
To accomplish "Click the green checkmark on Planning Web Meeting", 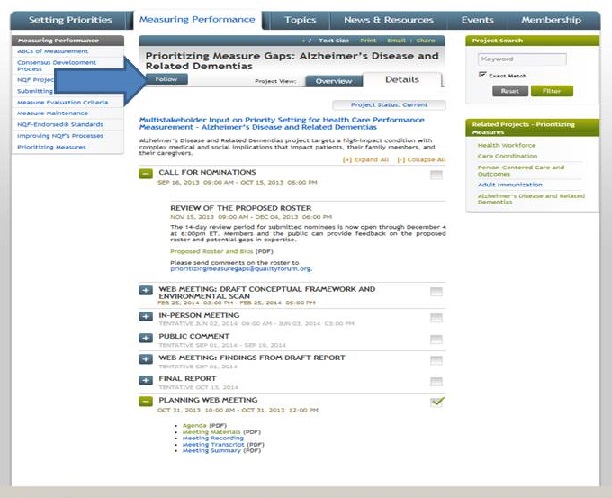I will point(437,401).
